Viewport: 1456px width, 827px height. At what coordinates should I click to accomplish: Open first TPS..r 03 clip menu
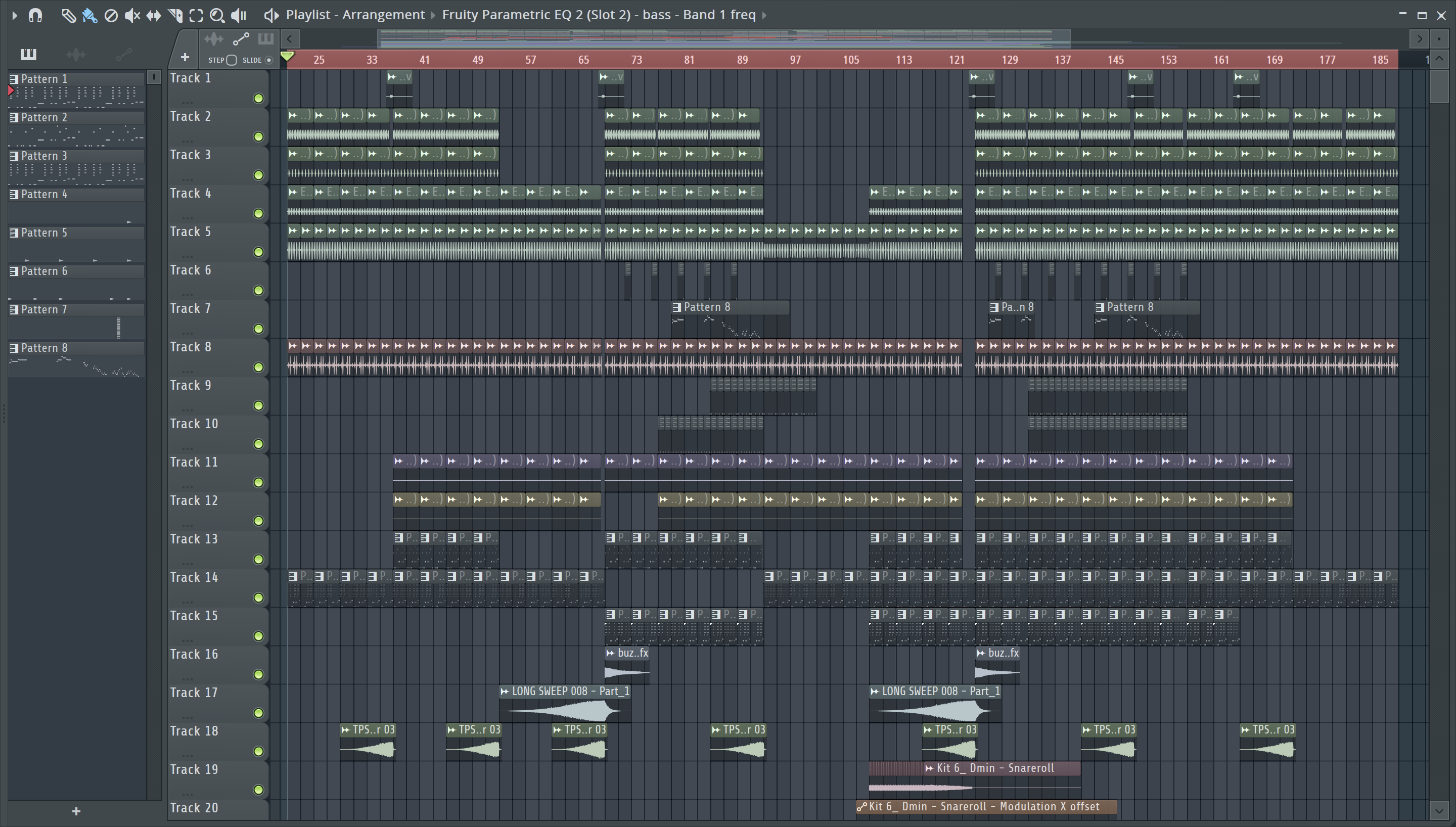click(x=345, y=730)
